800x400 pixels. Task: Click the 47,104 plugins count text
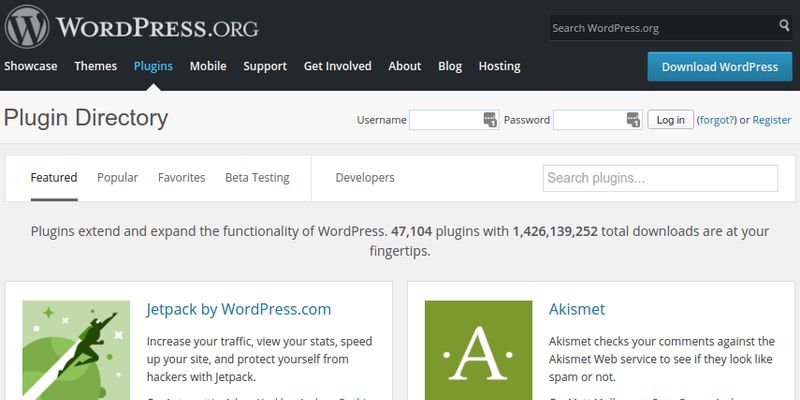pos(411,231)
